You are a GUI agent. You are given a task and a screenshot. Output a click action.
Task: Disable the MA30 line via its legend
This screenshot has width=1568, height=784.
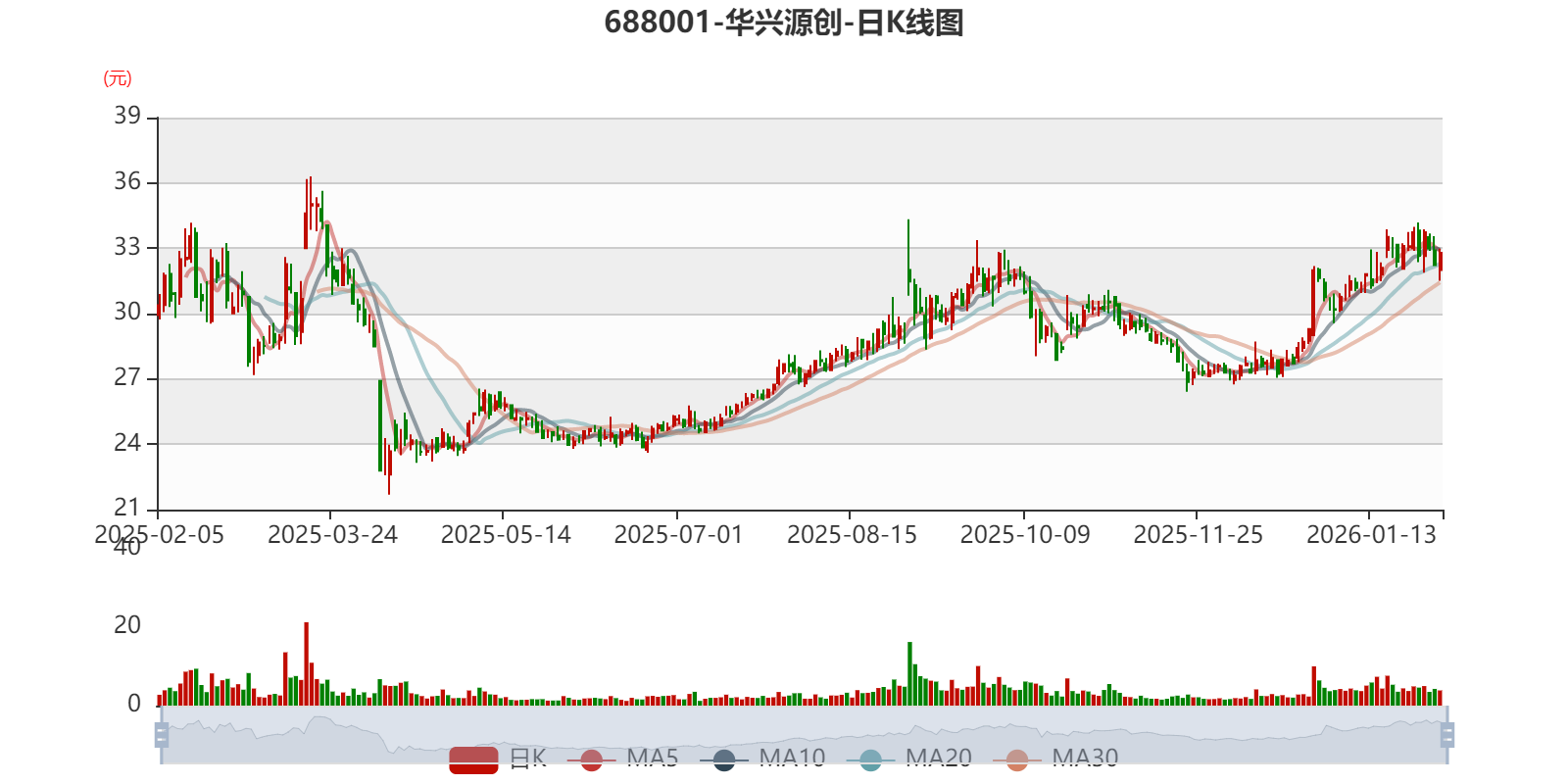(x=1055, y=759)
